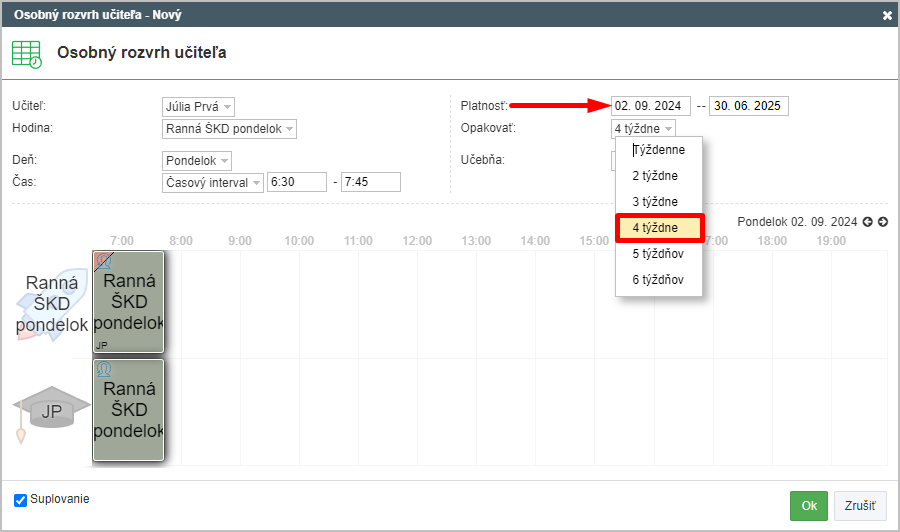Click the 19:00 time header
Image resolution: width=900 pixels, height=532 pixels.
coord(831,241)
